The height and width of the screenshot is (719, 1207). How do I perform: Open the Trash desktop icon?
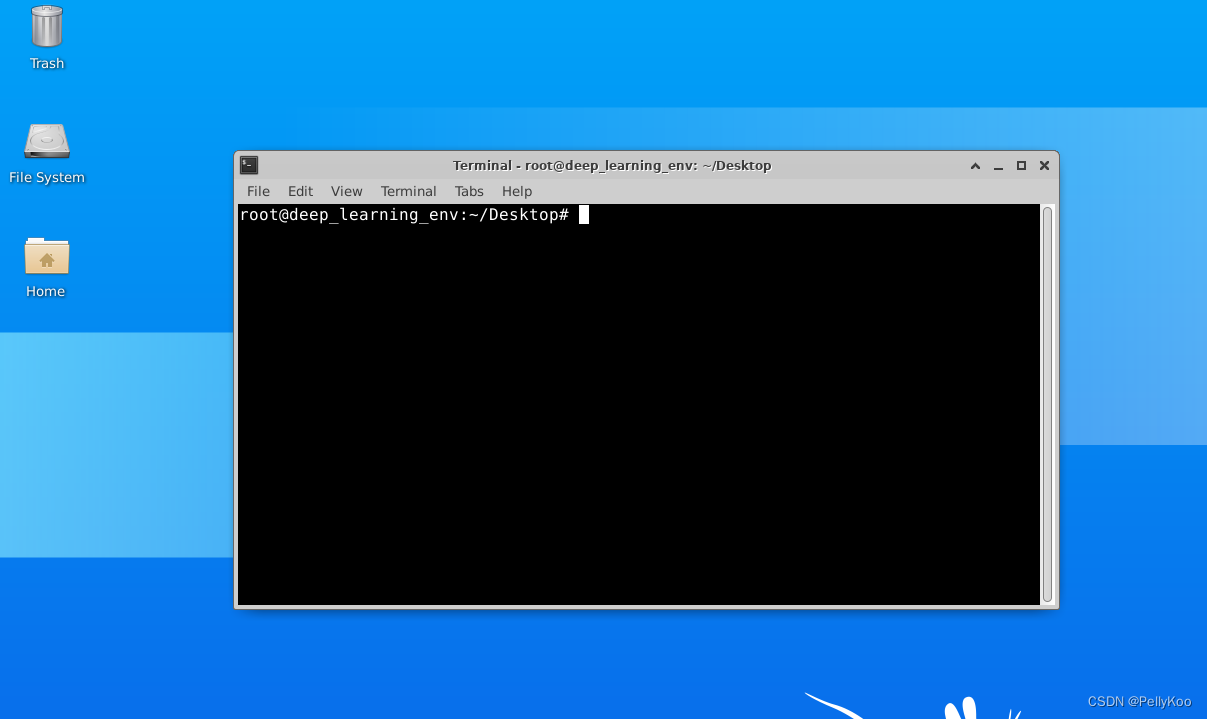tap(47, 27)
